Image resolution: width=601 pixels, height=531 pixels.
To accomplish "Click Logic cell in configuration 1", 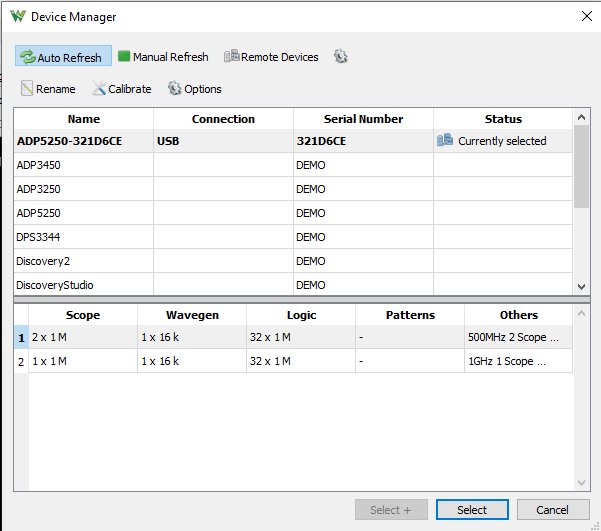I will [301, 337].
